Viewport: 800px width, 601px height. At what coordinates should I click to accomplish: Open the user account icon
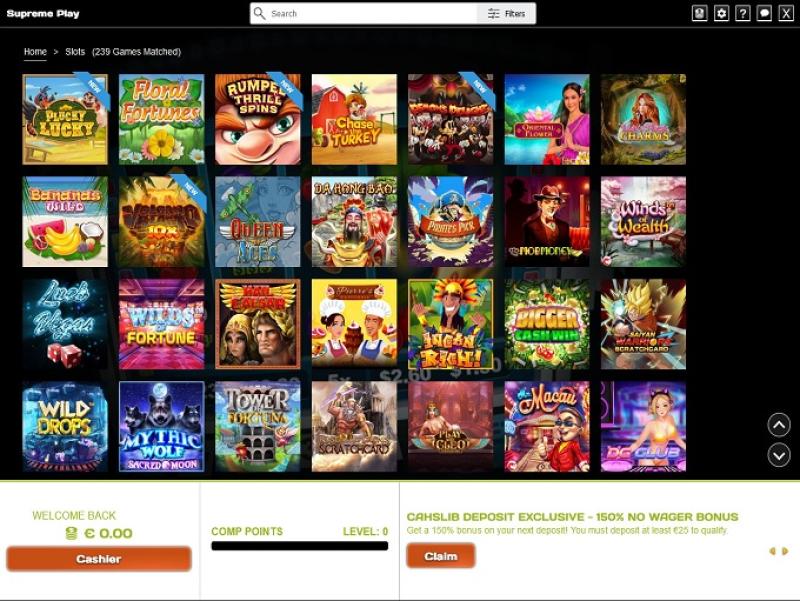(x=699, y=13)
